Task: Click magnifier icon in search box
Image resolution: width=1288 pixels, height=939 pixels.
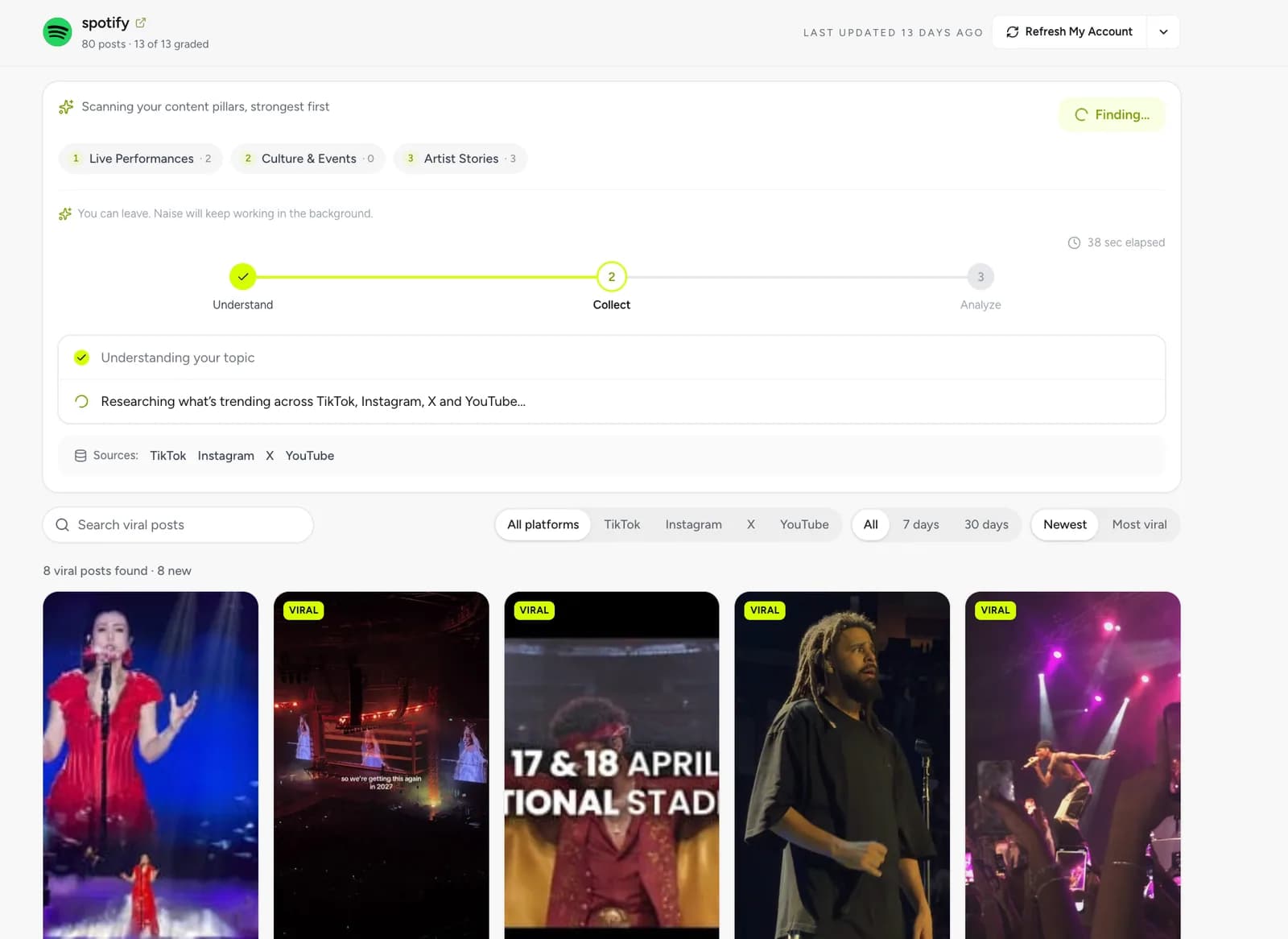Action: pyautogui.click(x=62, y=525)
